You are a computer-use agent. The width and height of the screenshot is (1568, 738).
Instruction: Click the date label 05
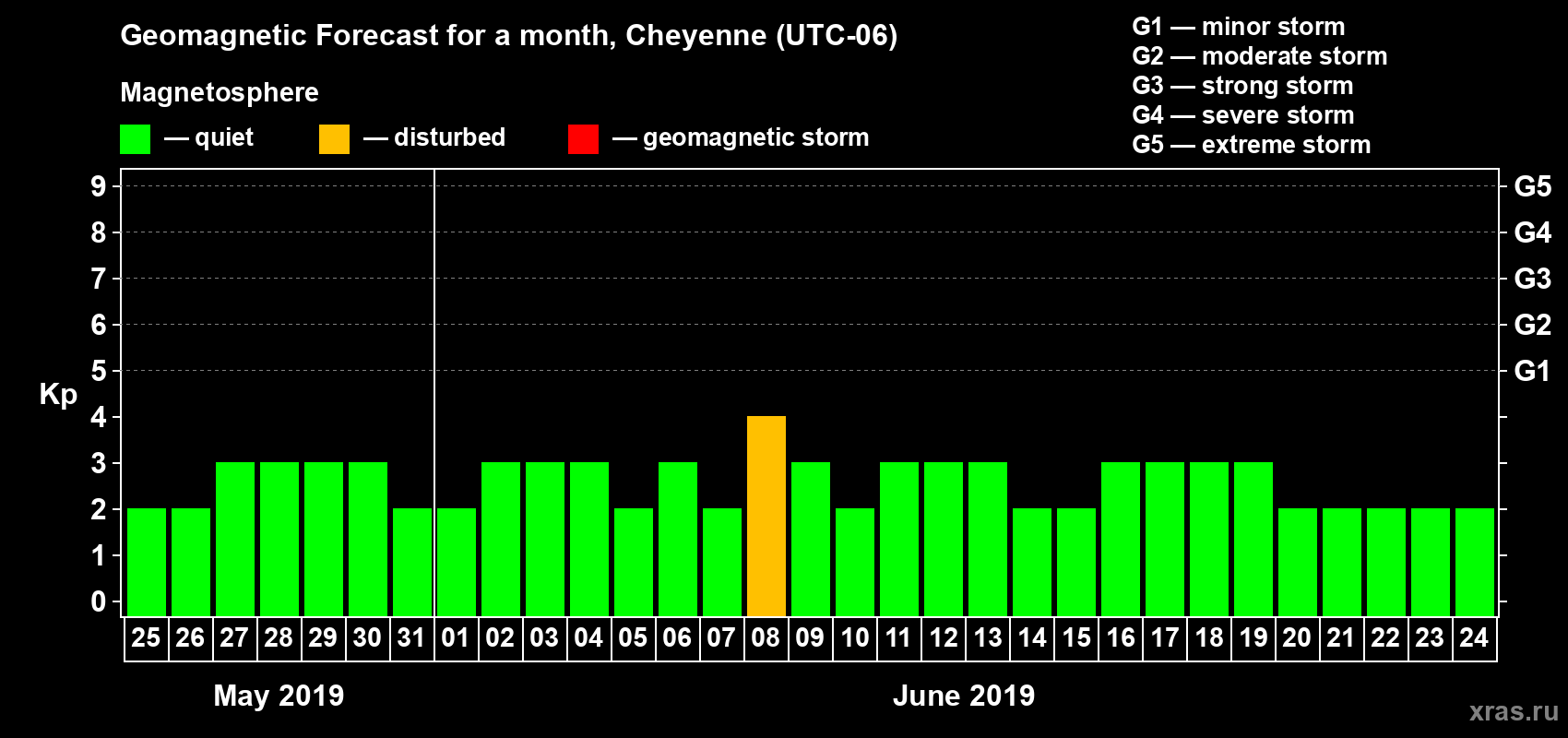click(633, 637)
